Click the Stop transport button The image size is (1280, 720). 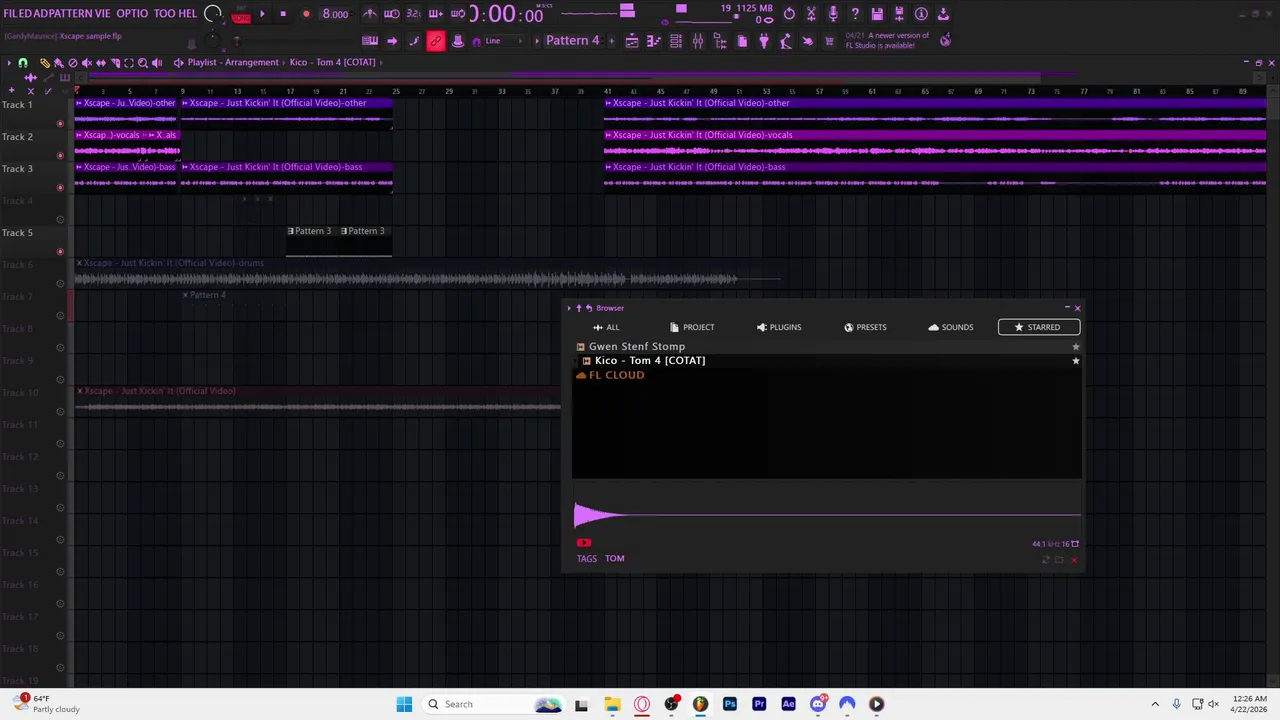pyautogui.click(x=283, y=14)
